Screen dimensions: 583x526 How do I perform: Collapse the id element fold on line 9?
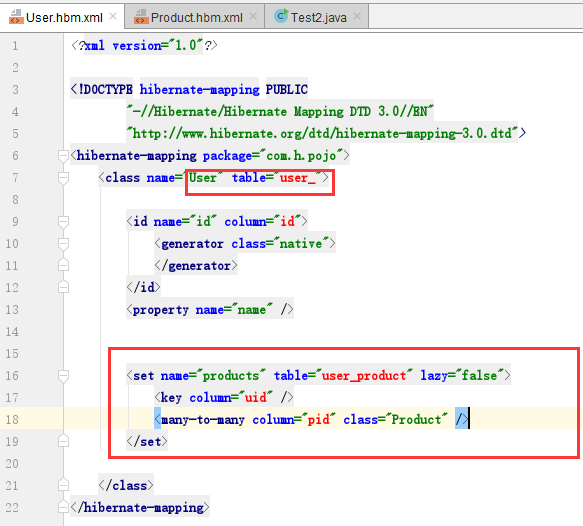coord(64,222)
